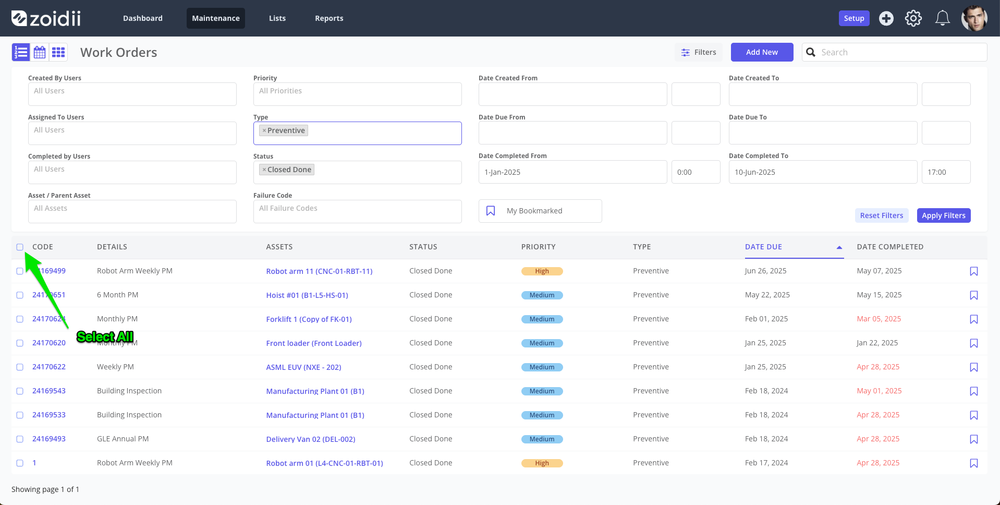This screenshot has height=505, width=1000.
Task: Open Created By Users dropdown
Action: pyautogui.click(x=132, y=94)
